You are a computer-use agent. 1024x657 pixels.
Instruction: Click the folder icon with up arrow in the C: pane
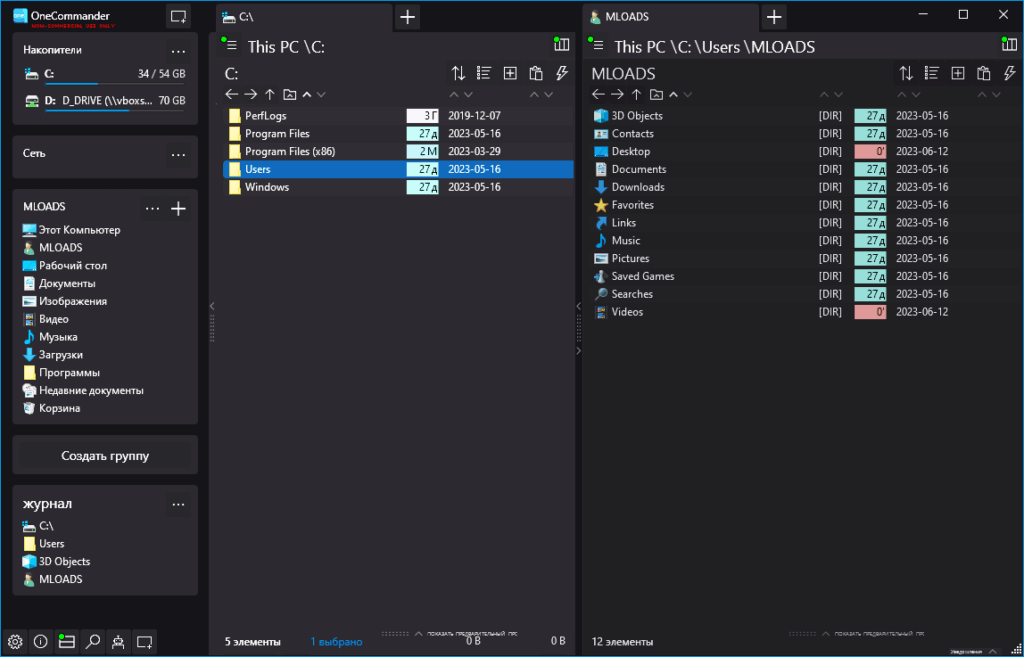coord(289,95)
